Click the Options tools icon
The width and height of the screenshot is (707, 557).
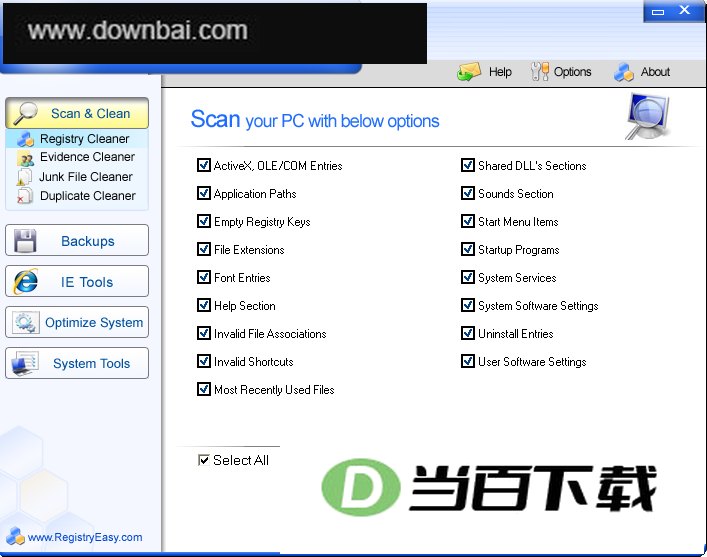tap(540, 71)
